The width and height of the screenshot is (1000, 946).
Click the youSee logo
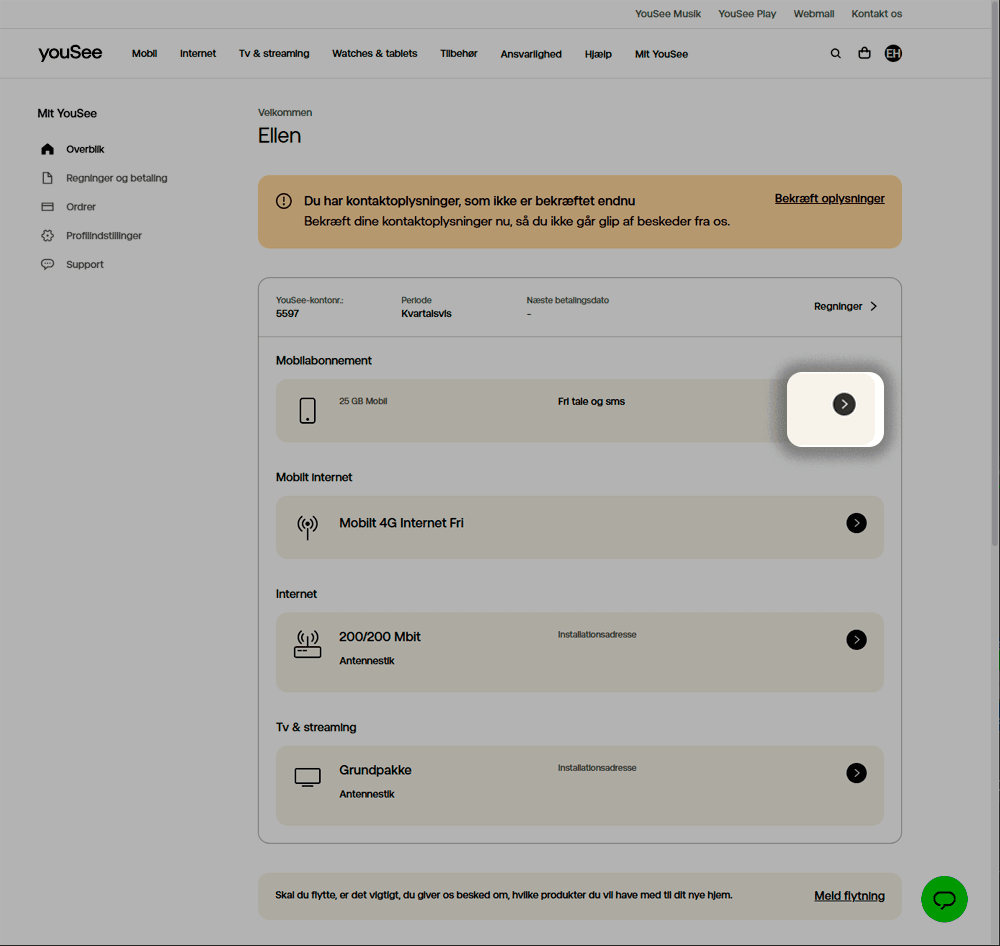(x=70, y=53)
